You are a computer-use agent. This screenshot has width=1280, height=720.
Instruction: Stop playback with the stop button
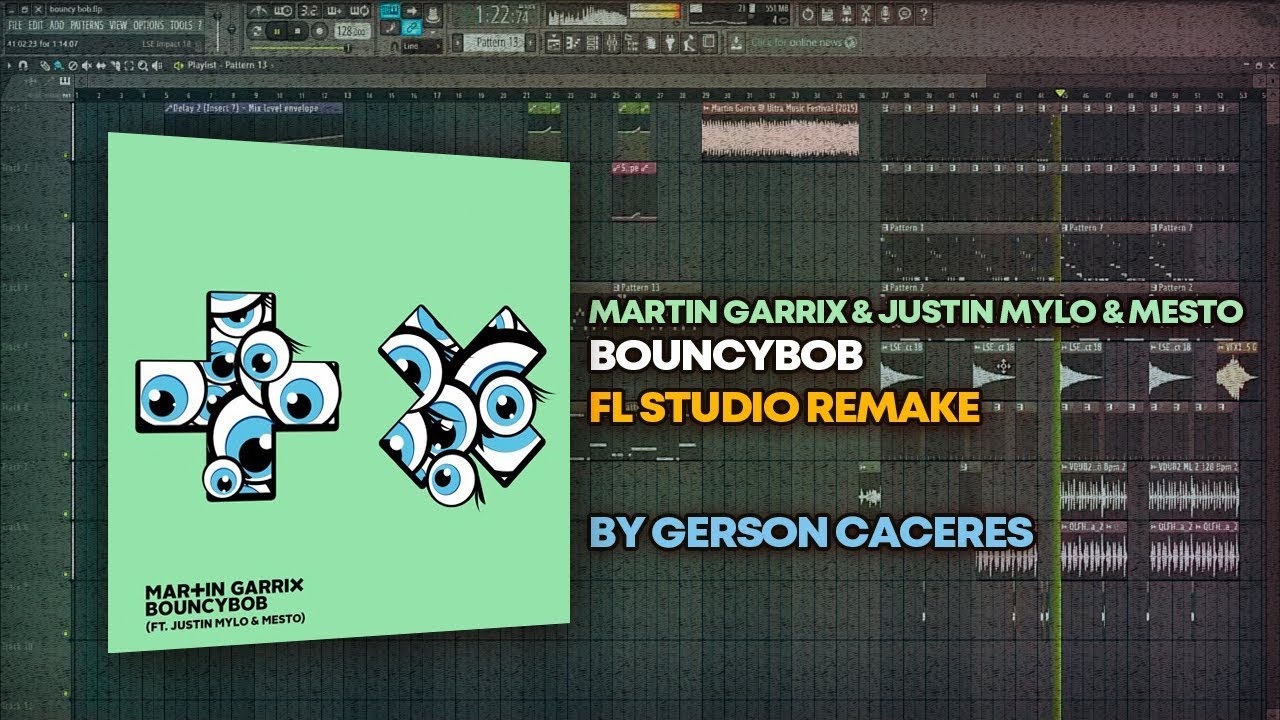[x=297, y=31]
